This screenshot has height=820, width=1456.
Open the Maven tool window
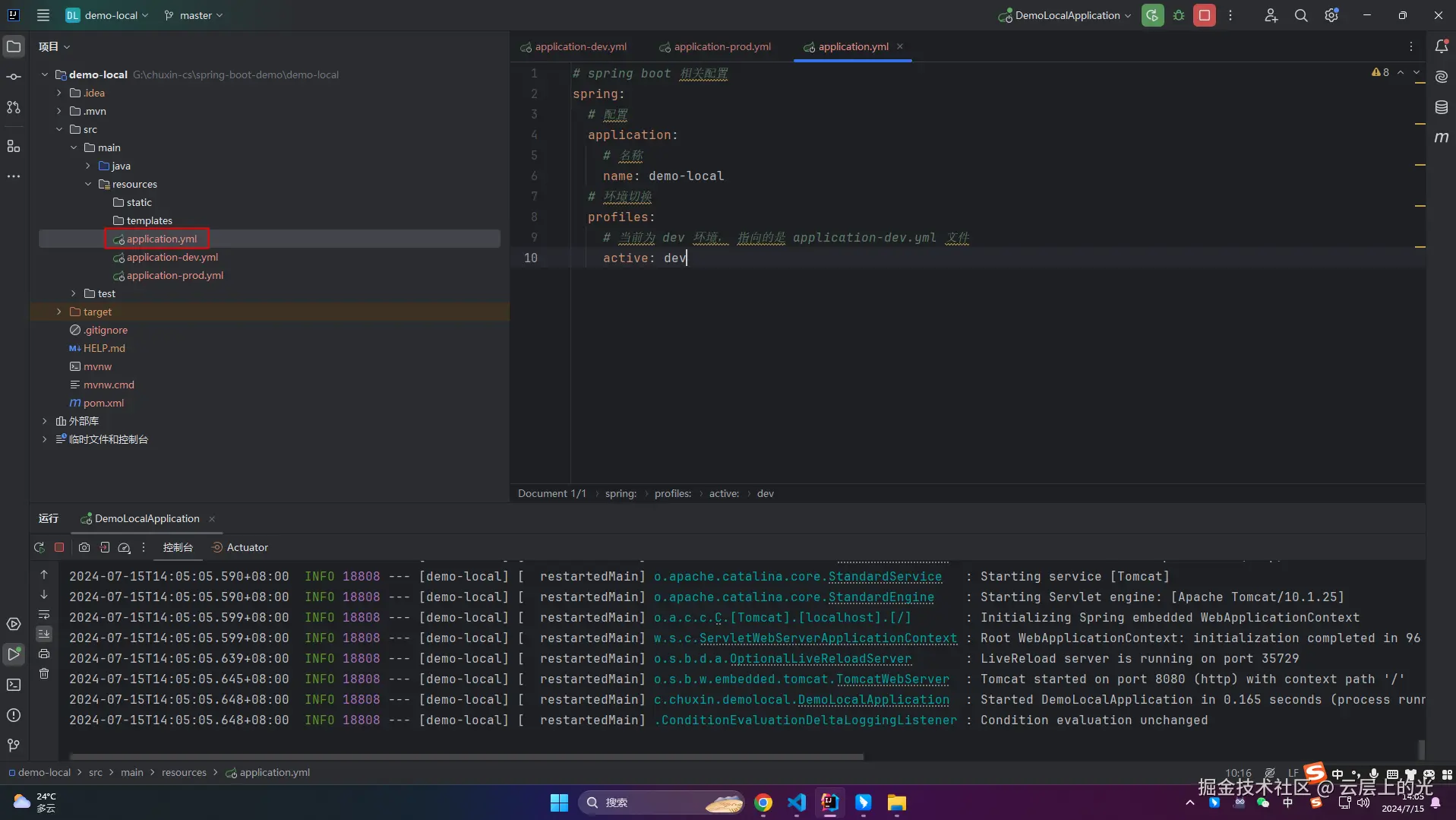click(x=1441, y=138)
